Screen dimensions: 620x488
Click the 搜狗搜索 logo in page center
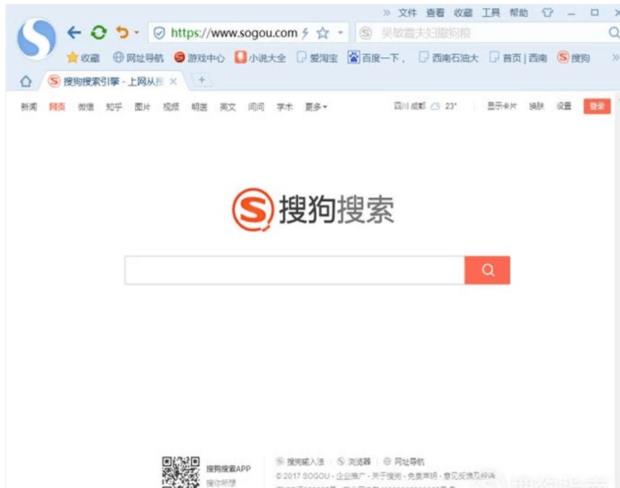[313, 210]
